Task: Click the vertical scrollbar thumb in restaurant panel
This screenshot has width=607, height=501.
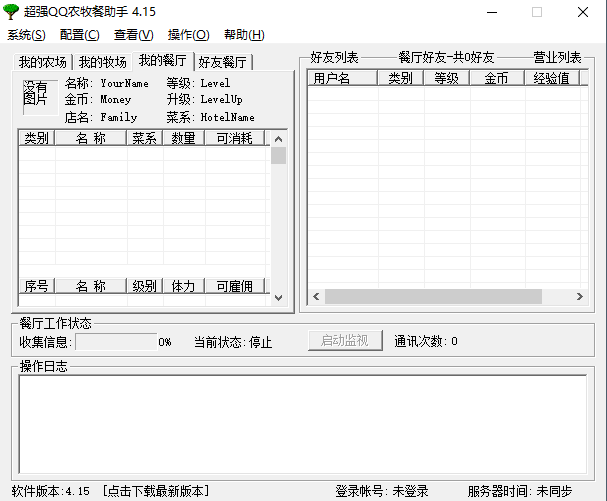Action: pyautogui.click(x=278, y=156)
